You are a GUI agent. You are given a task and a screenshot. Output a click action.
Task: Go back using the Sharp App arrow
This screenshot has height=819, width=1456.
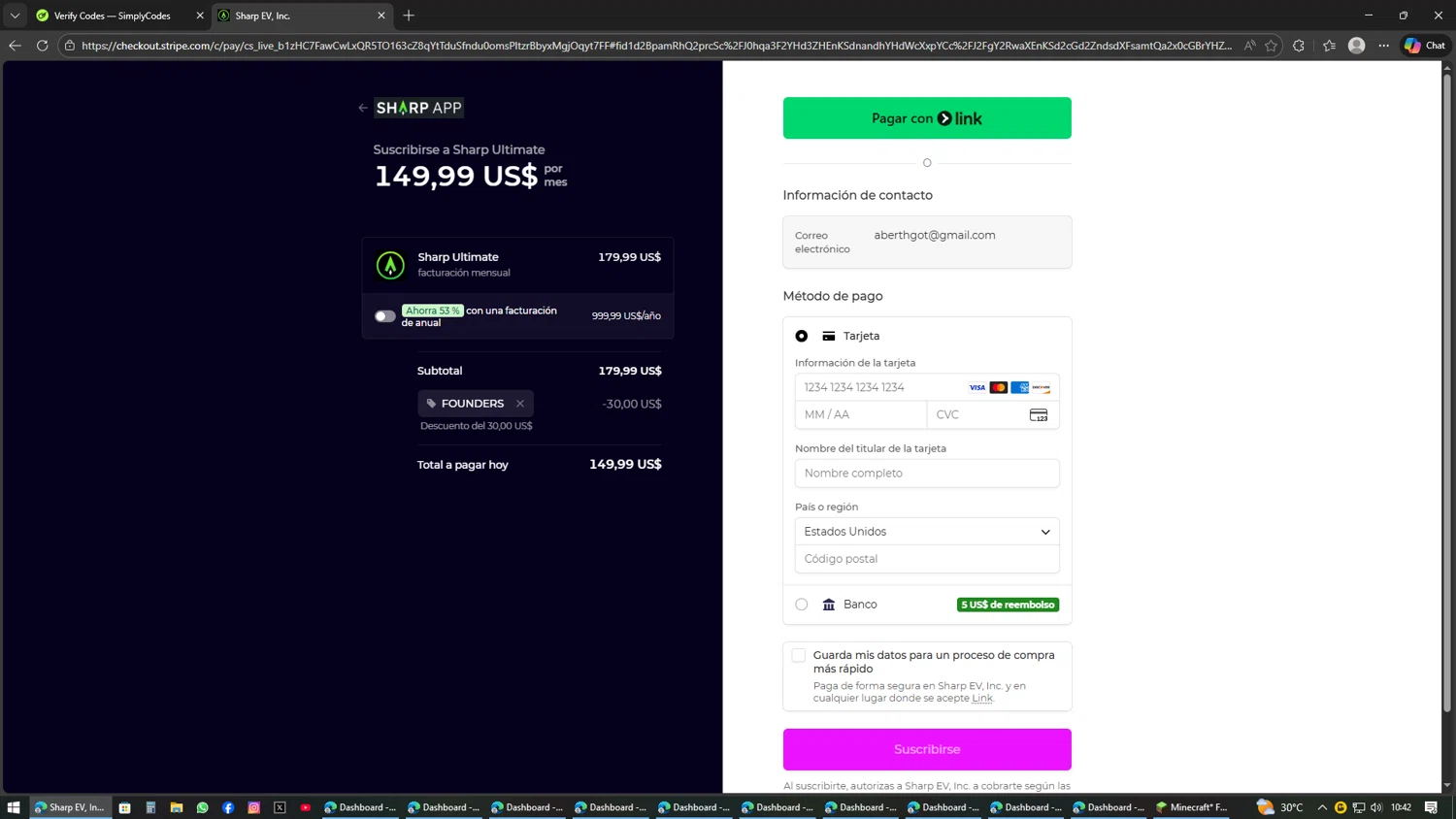coord(363,108)
